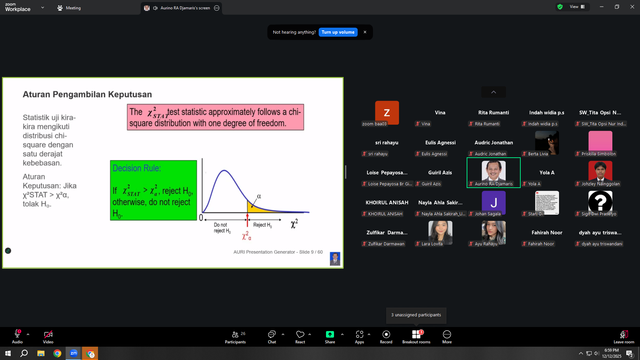Click the Indah widia p.s participant
This screenshot has height=360, width=640.
pyautogui.click(x=547, y=113)
